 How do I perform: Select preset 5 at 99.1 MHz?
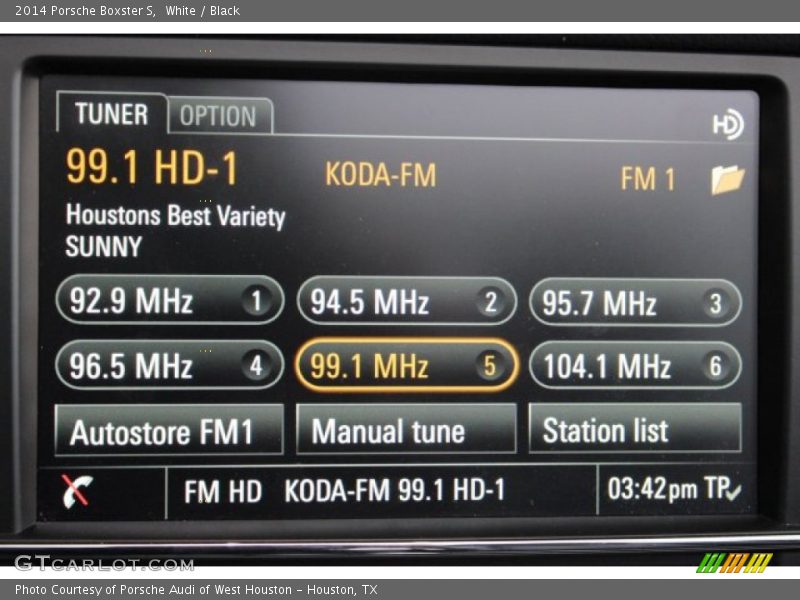[407, 365]
